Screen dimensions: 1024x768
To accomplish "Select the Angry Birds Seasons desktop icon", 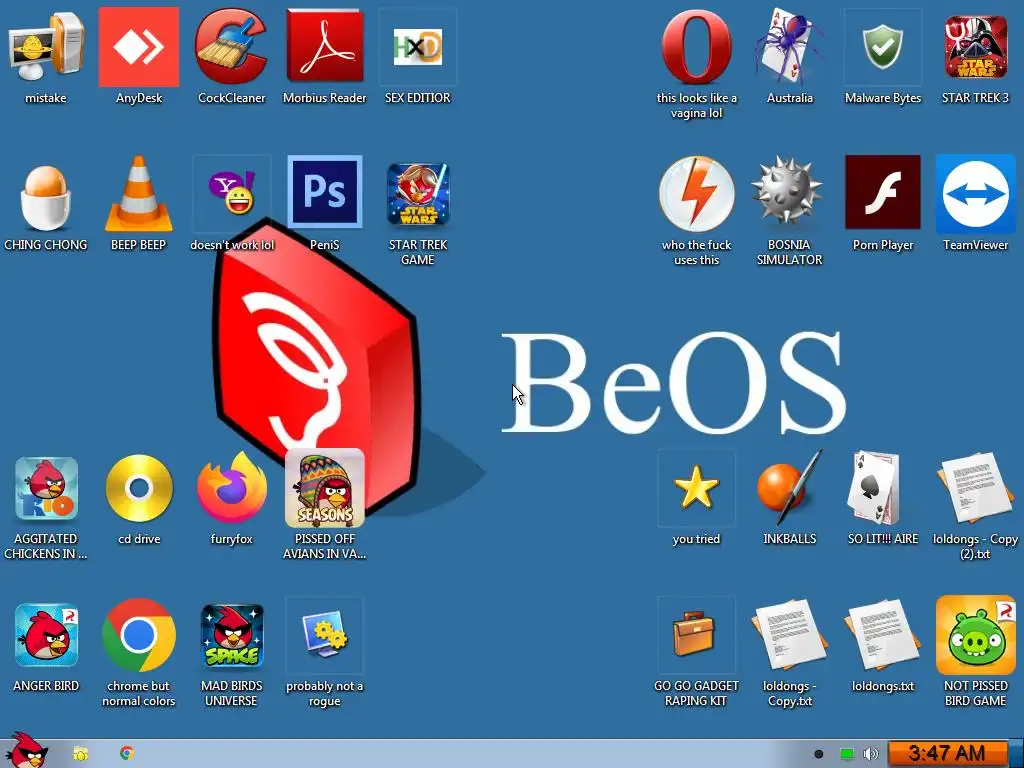I will pos(325,488).
